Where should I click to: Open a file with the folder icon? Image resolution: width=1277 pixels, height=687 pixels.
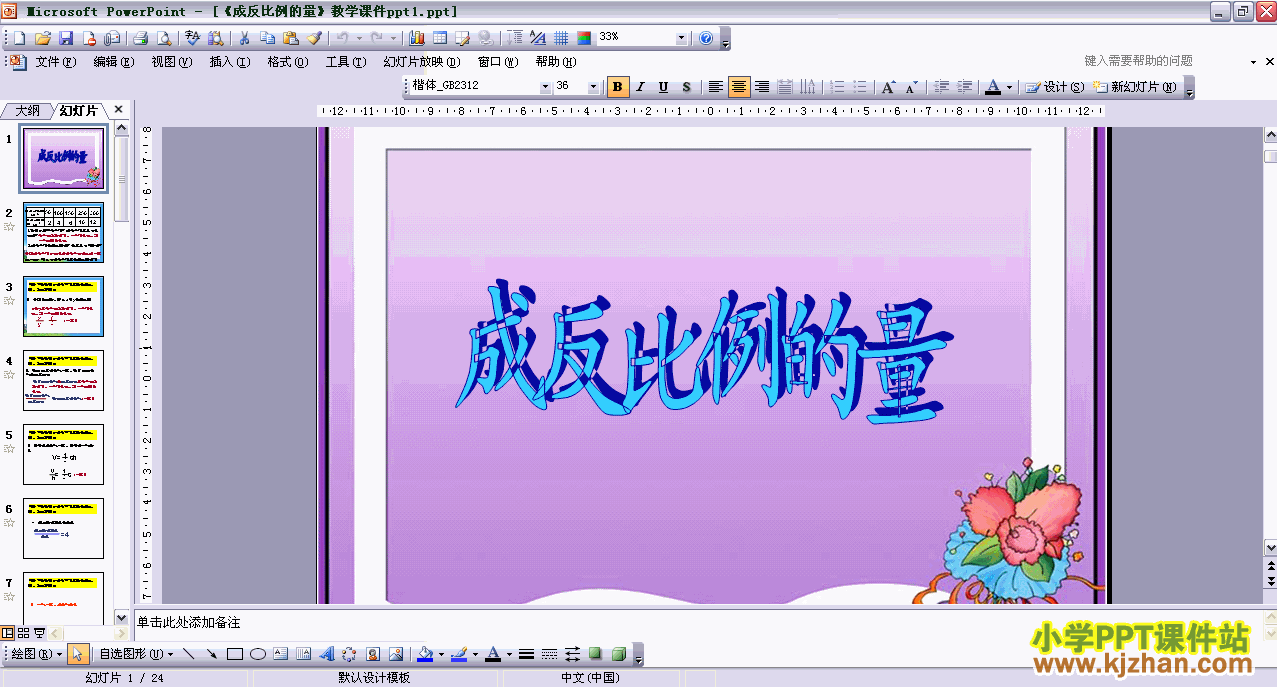(x=42, y=38)
